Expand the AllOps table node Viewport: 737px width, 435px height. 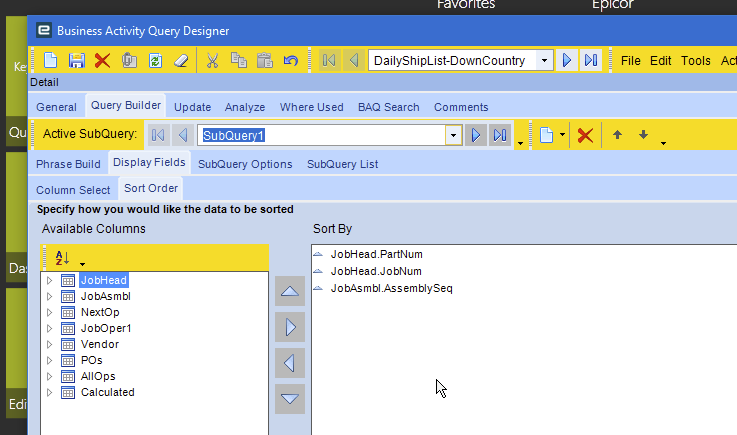49,377
